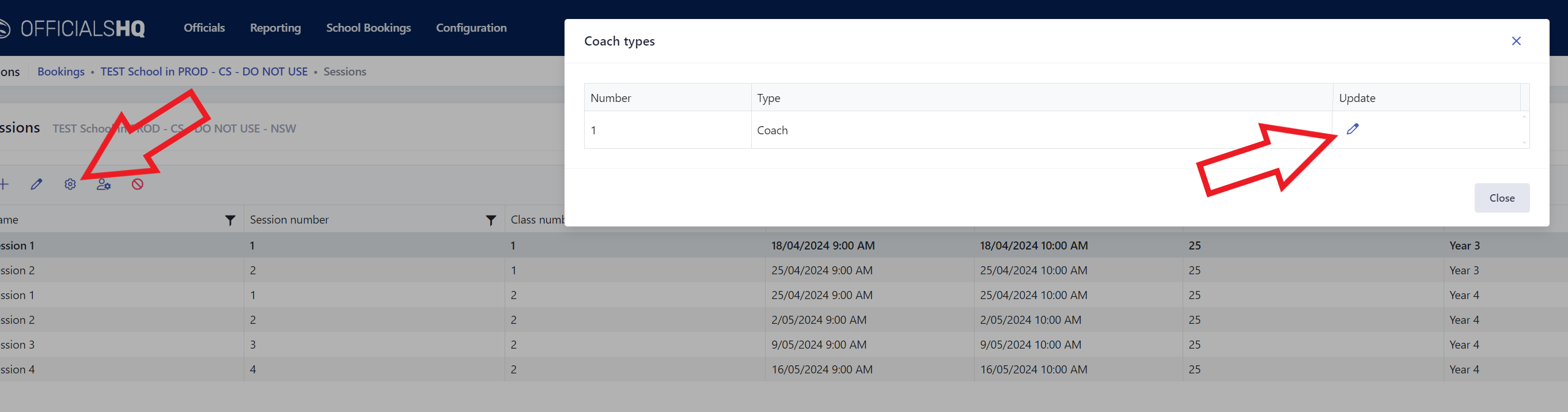The image size is (1568, 412).
Task: Click end time 16/05/2024 10:00 AM
Action: 1033,369
